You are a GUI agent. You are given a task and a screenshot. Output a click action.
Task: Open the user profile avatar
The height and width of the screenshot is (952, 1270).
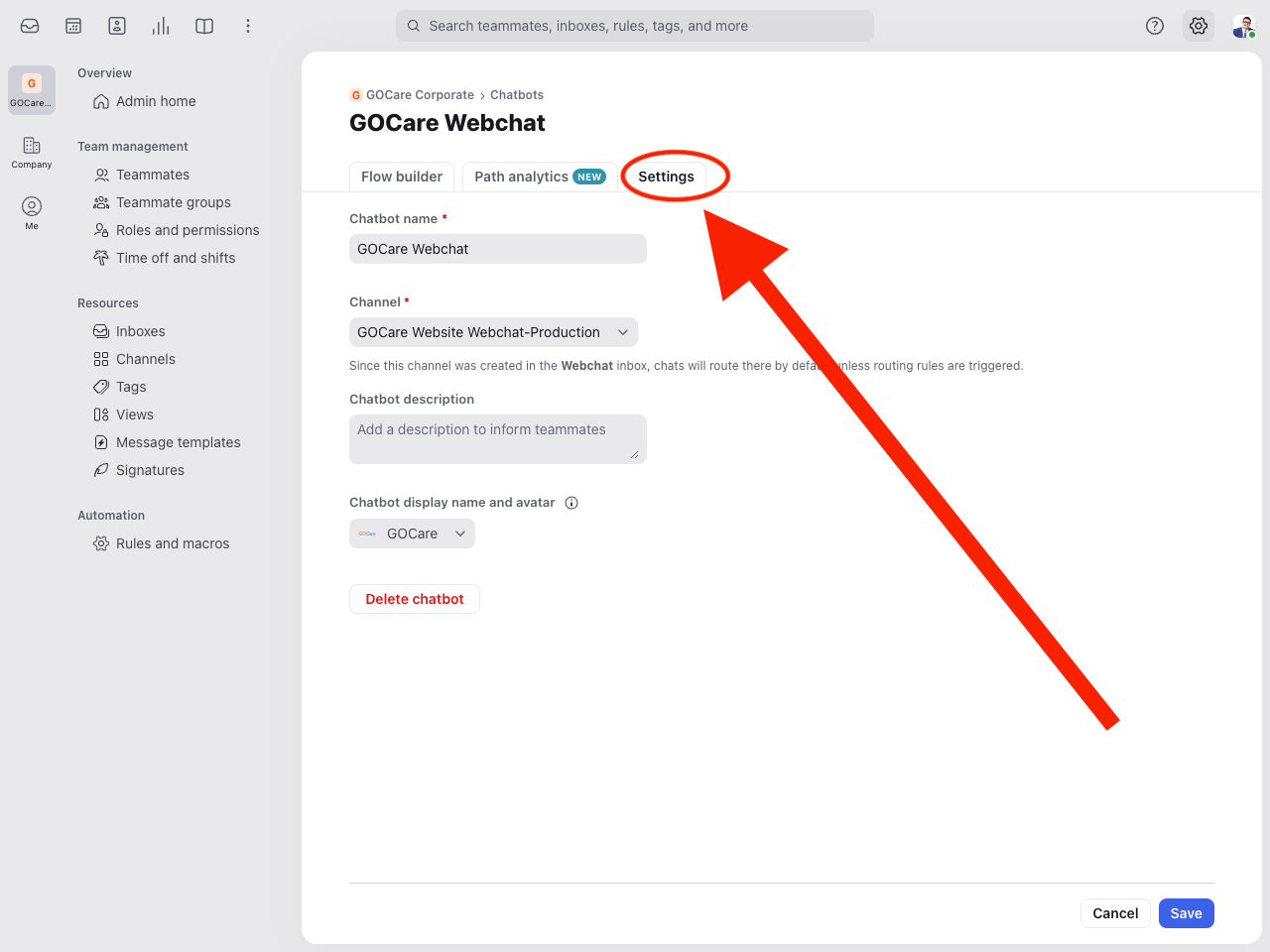tap(1244, 26)
